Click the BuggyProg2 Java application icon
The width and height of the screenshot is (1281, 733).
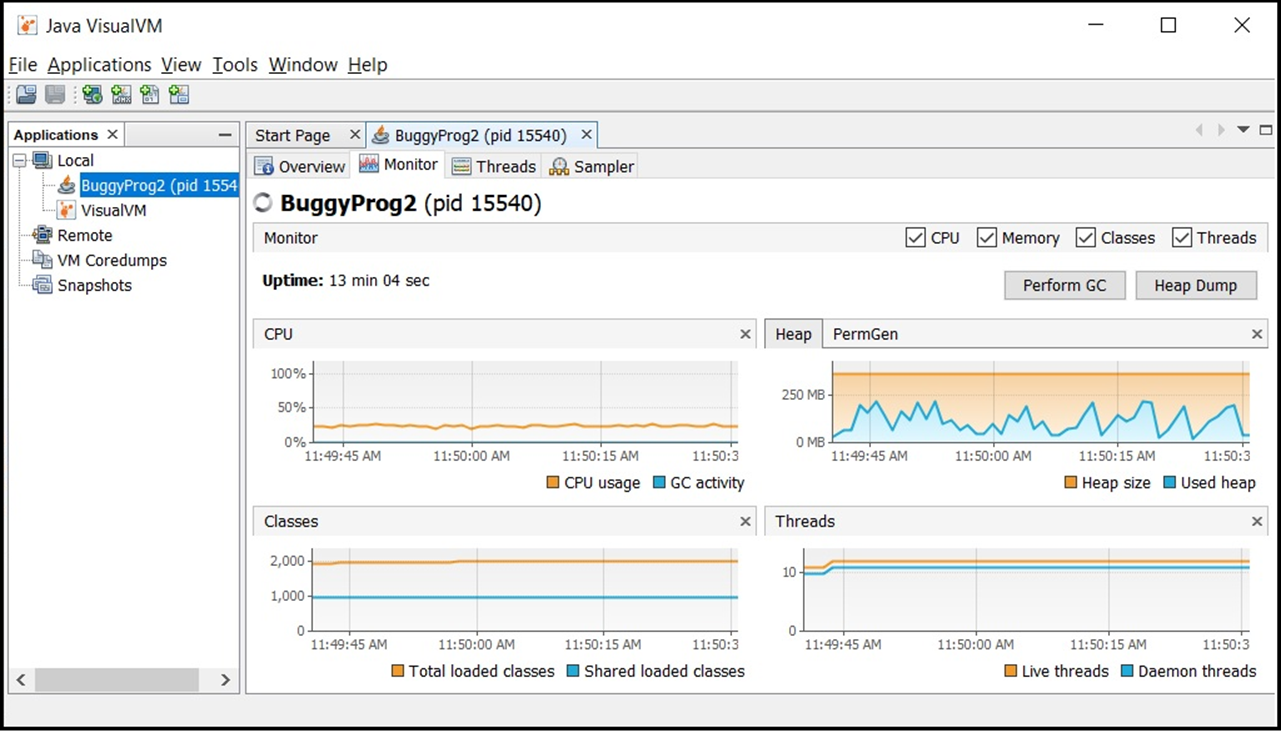(65, 185)
